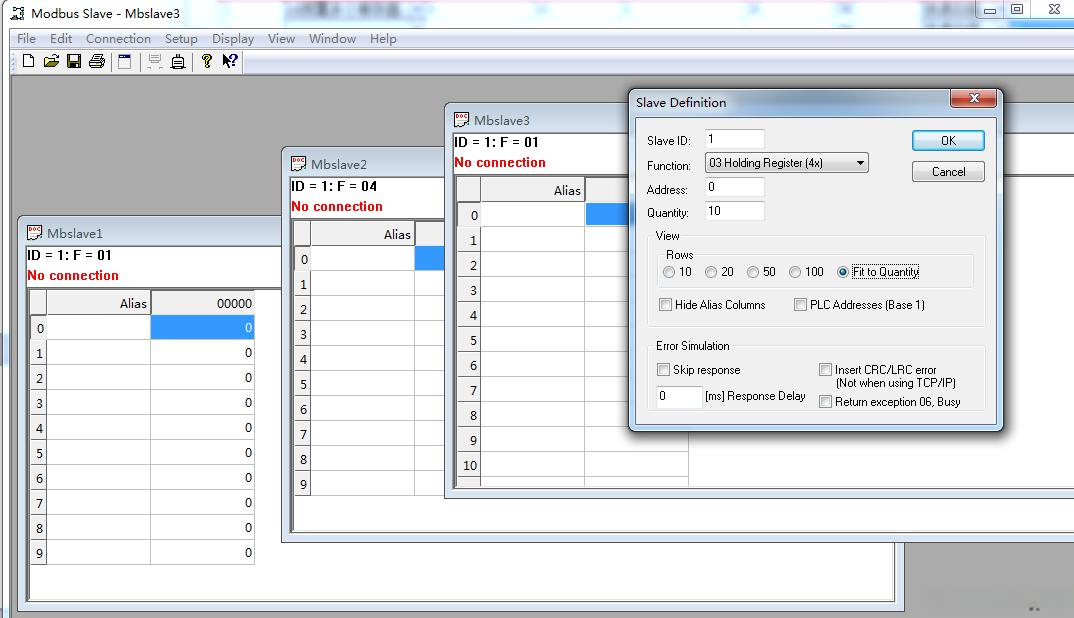Expand the Function dropdown list

(x=860, y=163)
